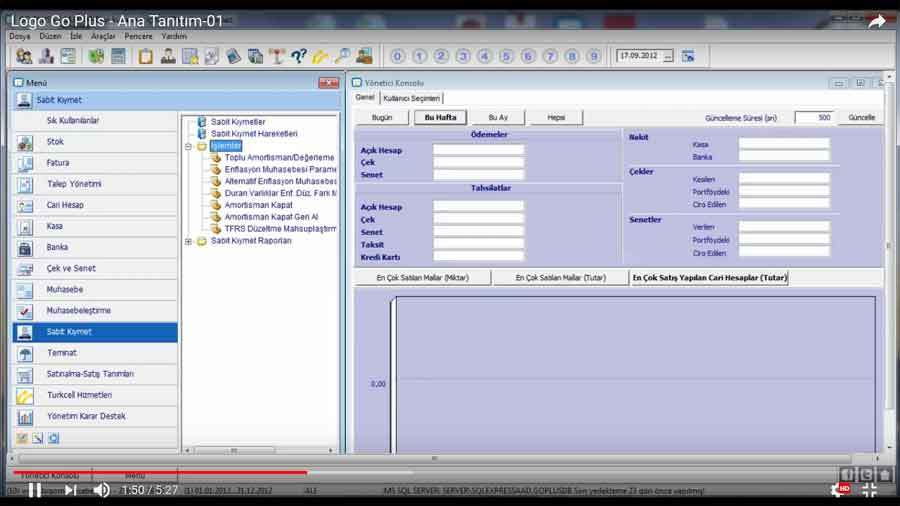
Task: Click the Hepsi filter button
Action: pyautogui.click(x=556, y=118)
